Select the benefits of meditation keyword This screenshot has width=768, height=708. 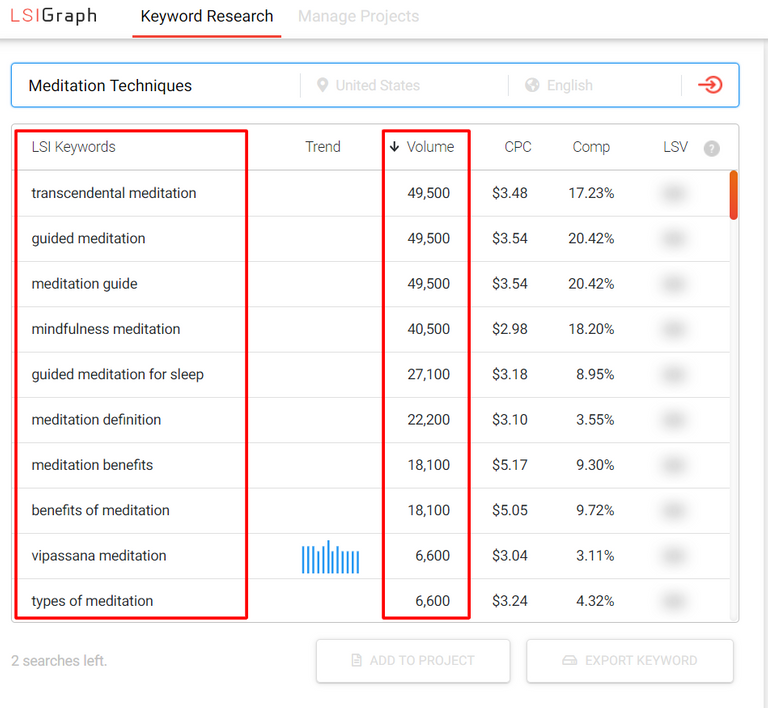coord(100,510)
